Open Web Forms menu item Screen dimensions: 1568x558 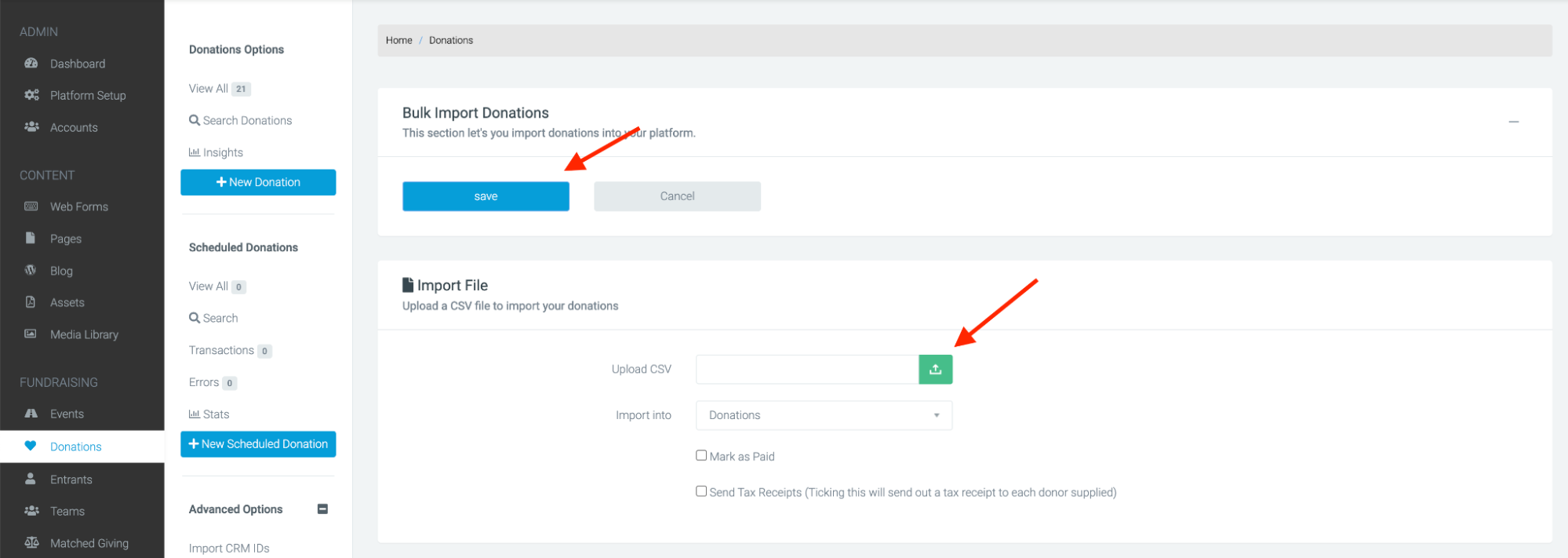coord(79,206)
